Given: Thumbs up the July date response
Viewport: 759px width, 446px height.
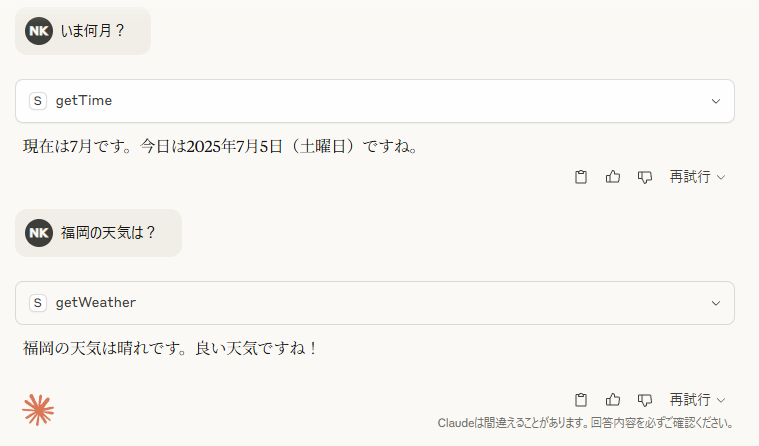Looking at the screenshot, I should [613, 177].
